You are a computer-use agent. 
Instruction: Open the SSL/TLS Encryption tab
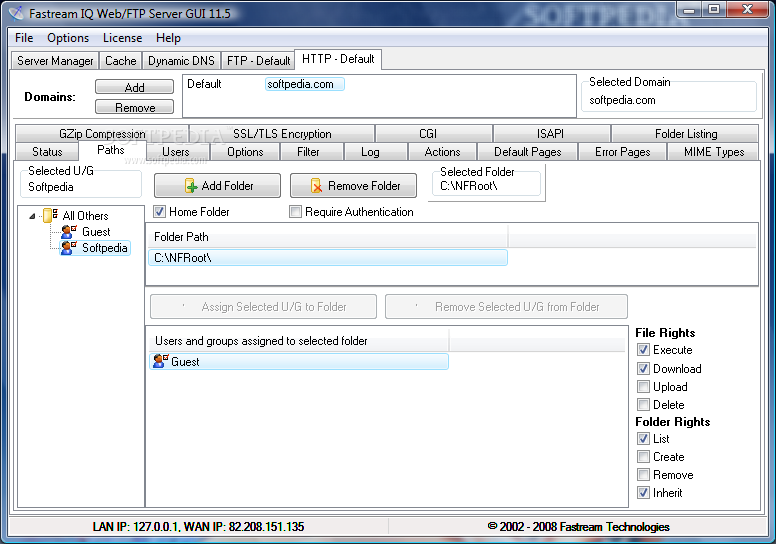pyautogui.click(x=282, y=134)
